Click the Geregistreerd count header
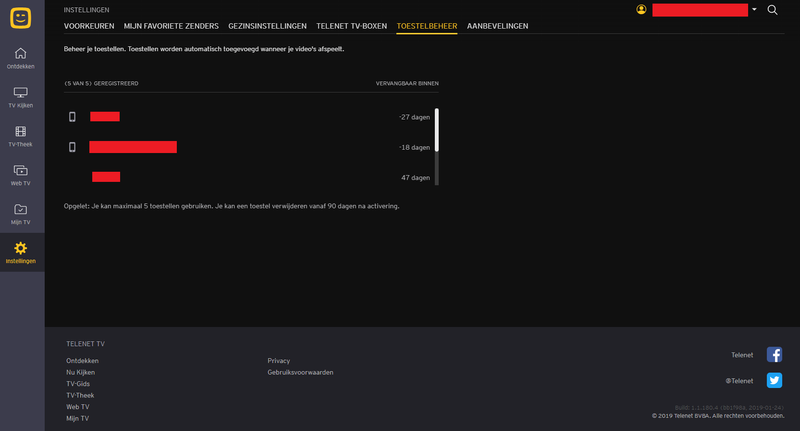This screenshot has width=800, height=431. (101, 83)
